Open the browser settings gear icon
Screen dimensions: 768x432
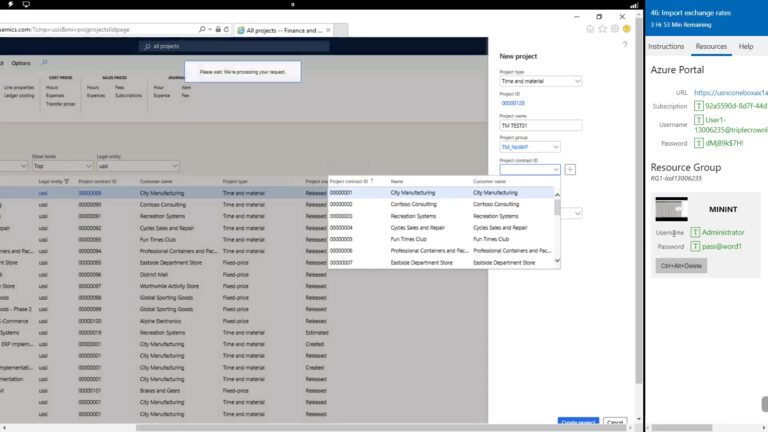point(615,29)
